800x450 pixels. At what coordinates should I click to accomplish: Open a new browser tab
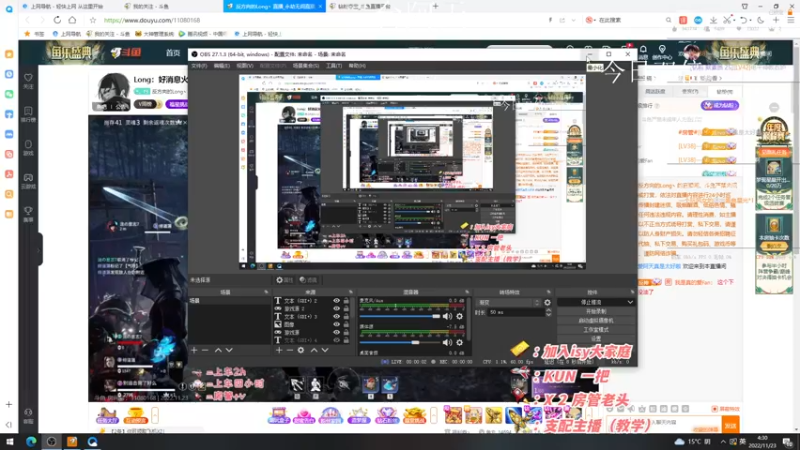pyautogui.click(x=435, y=6)
